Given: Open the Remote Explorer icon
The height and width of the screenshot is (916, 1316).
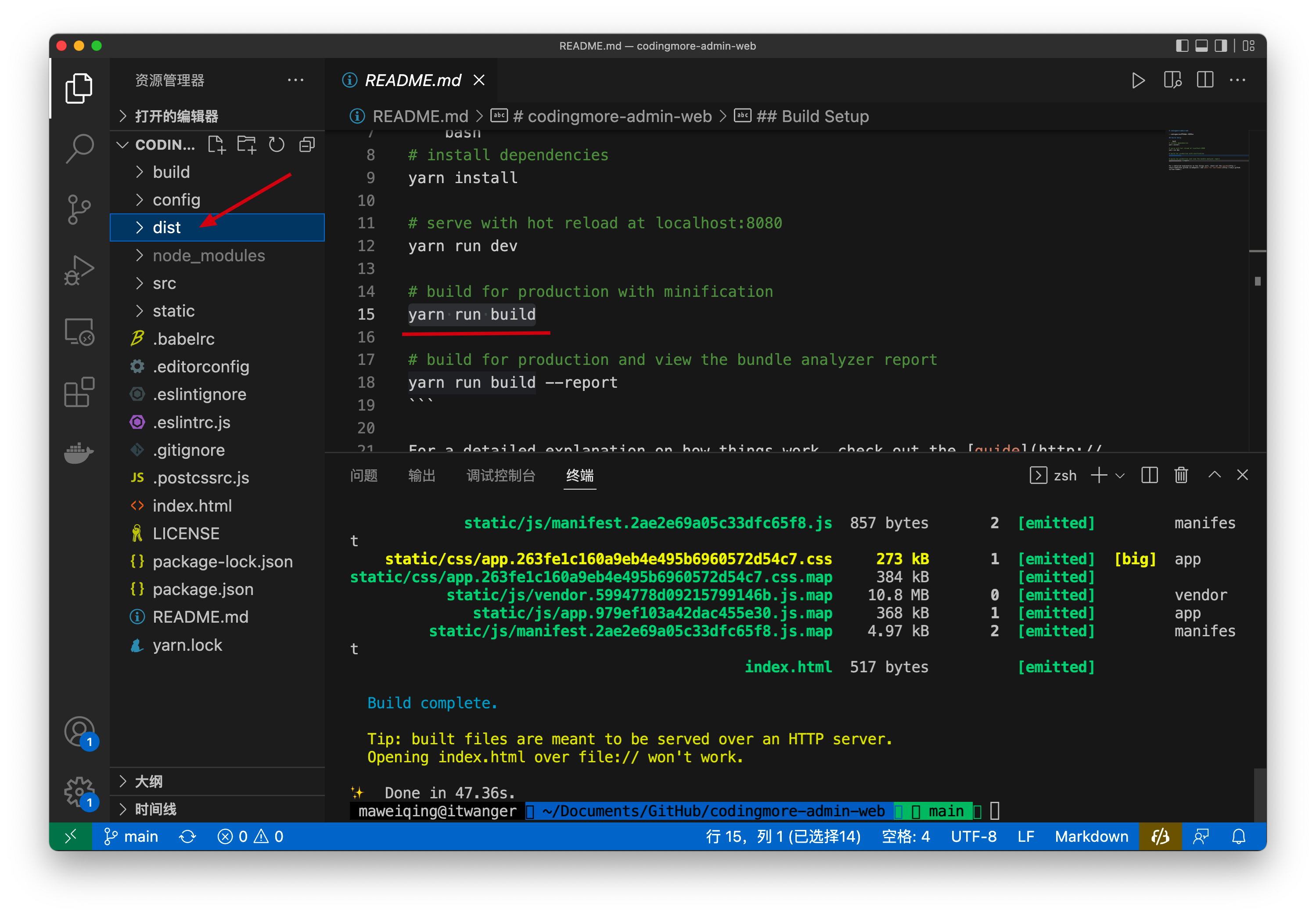Looking at the screenshot, I should tap(79, 332).
